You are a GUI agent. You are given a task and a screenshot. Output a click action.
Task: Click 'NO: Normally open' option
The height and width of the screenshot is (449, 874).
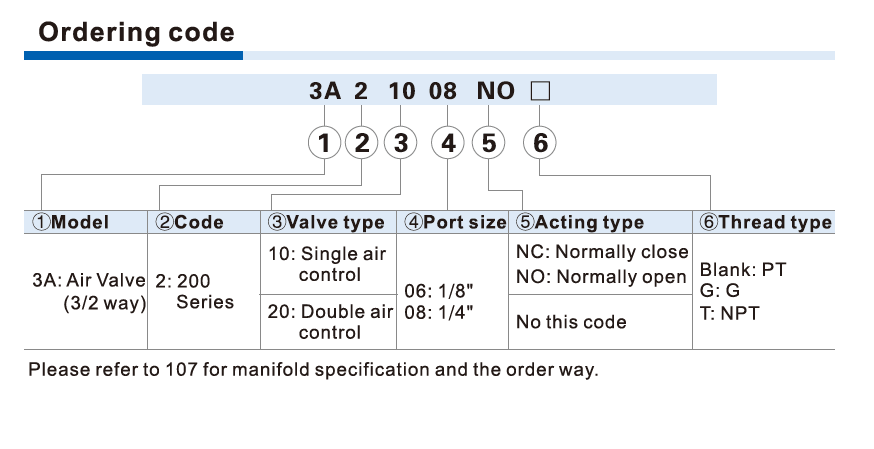601,277
